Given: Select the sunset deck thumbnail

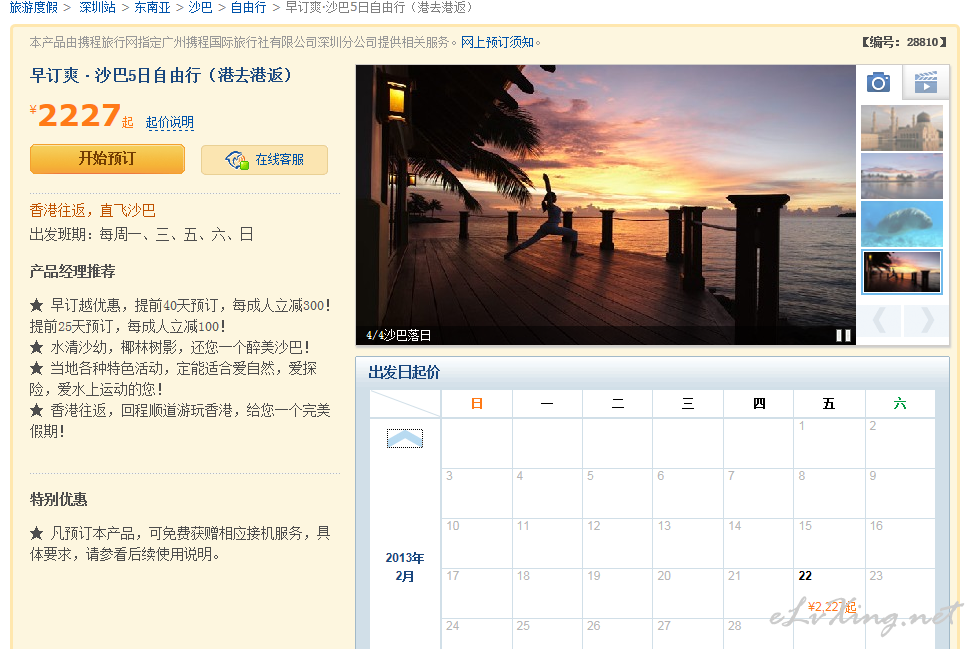Looking at the screenshot, I should [x=901, y=271].
